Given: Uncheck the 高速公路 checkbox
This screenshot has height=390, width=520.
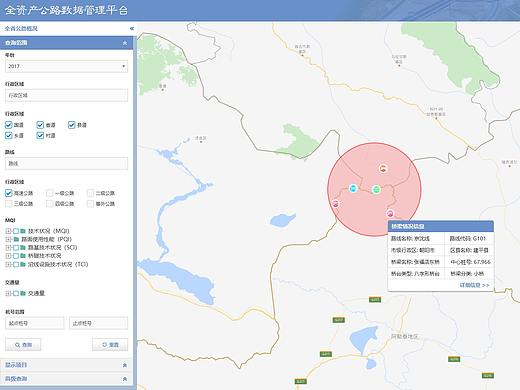Looking at the screenshot, I should click(x=9, y=193).
